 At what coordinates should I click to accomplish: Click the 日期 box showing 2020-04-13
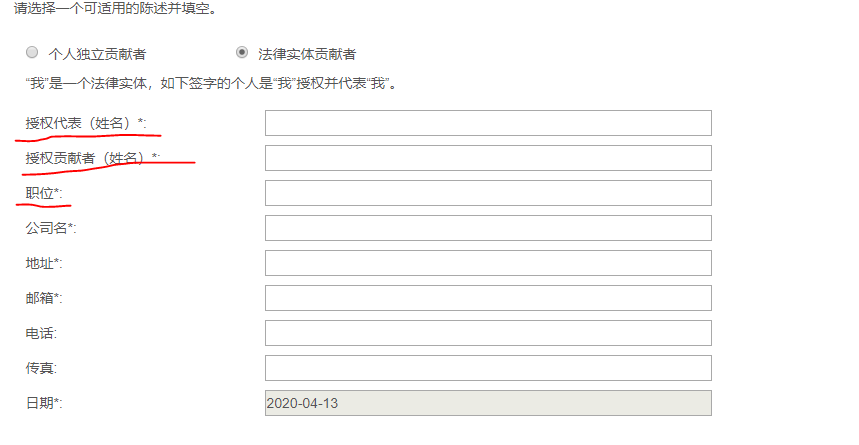click(488, 403)
